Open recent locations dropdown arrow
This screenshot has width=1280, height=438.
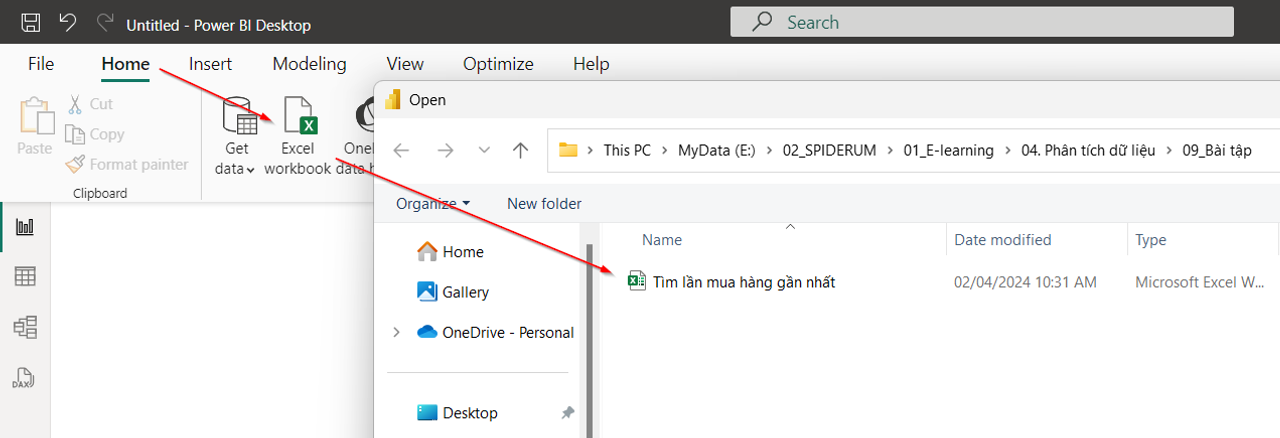(484, 151)
